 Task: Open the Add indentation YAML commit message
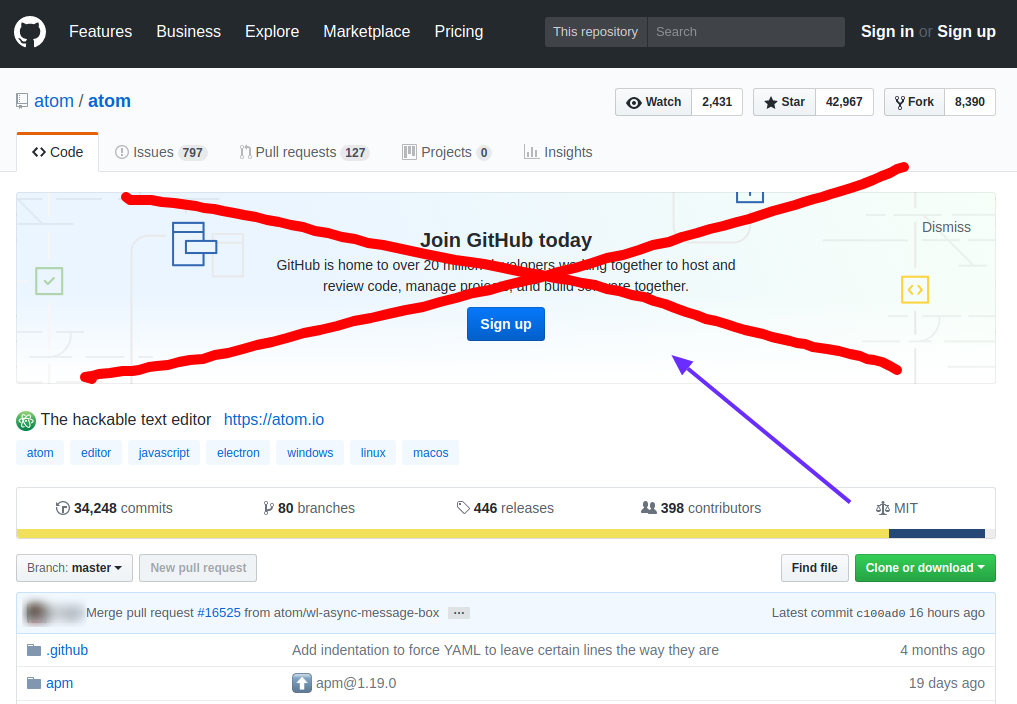pyautogui.click(x=505, y=650)
